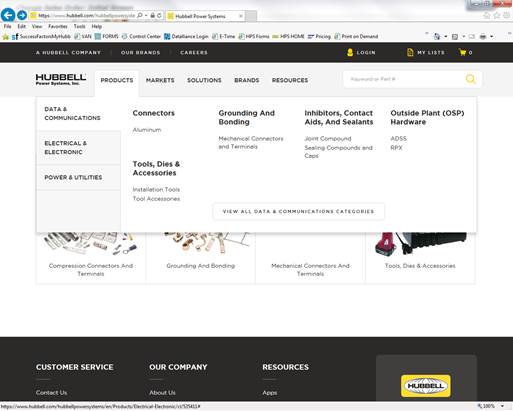Open My Lists document icon

410,52
